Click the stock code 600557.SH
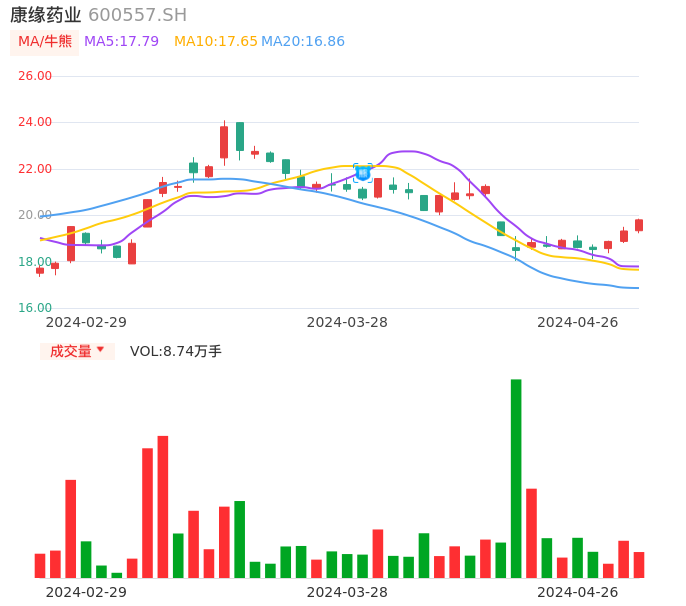The height and width of the screenshot is (606, 686). click(x=138, y=15)
